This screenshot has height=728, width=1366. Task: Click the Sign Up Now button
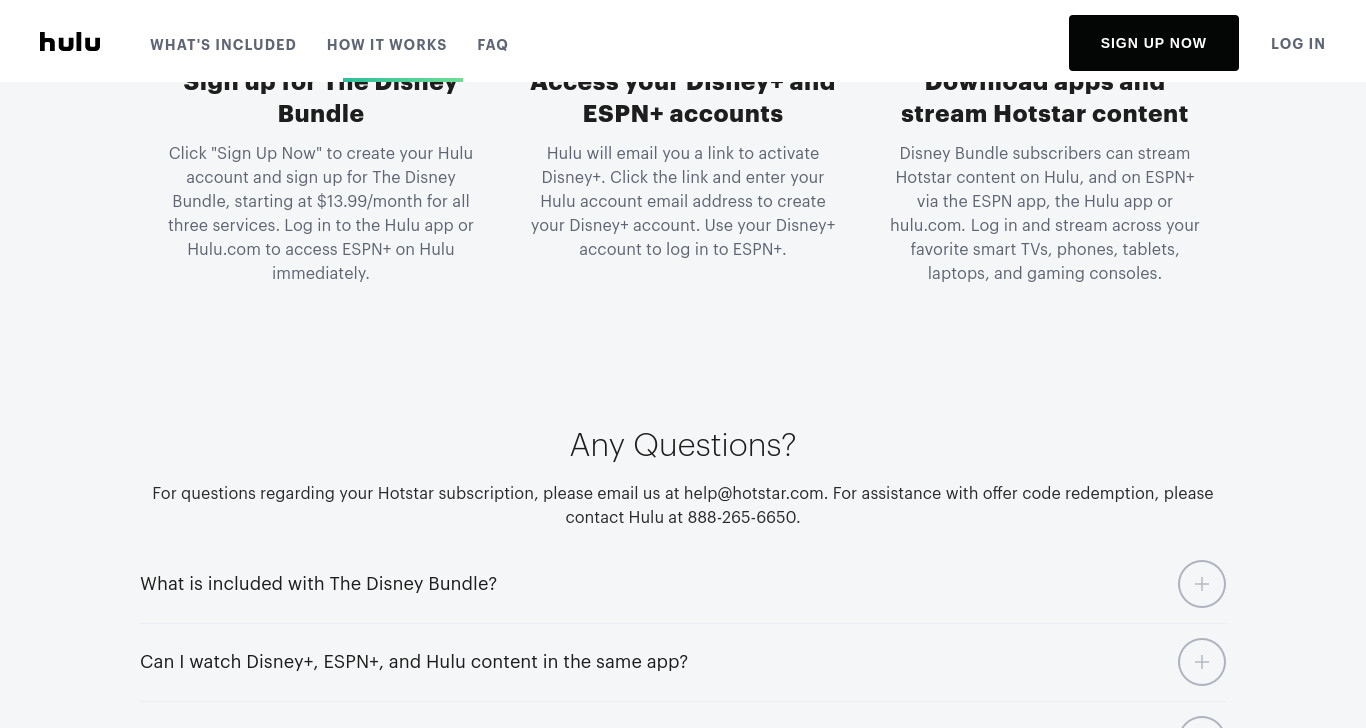point(1154,43)
